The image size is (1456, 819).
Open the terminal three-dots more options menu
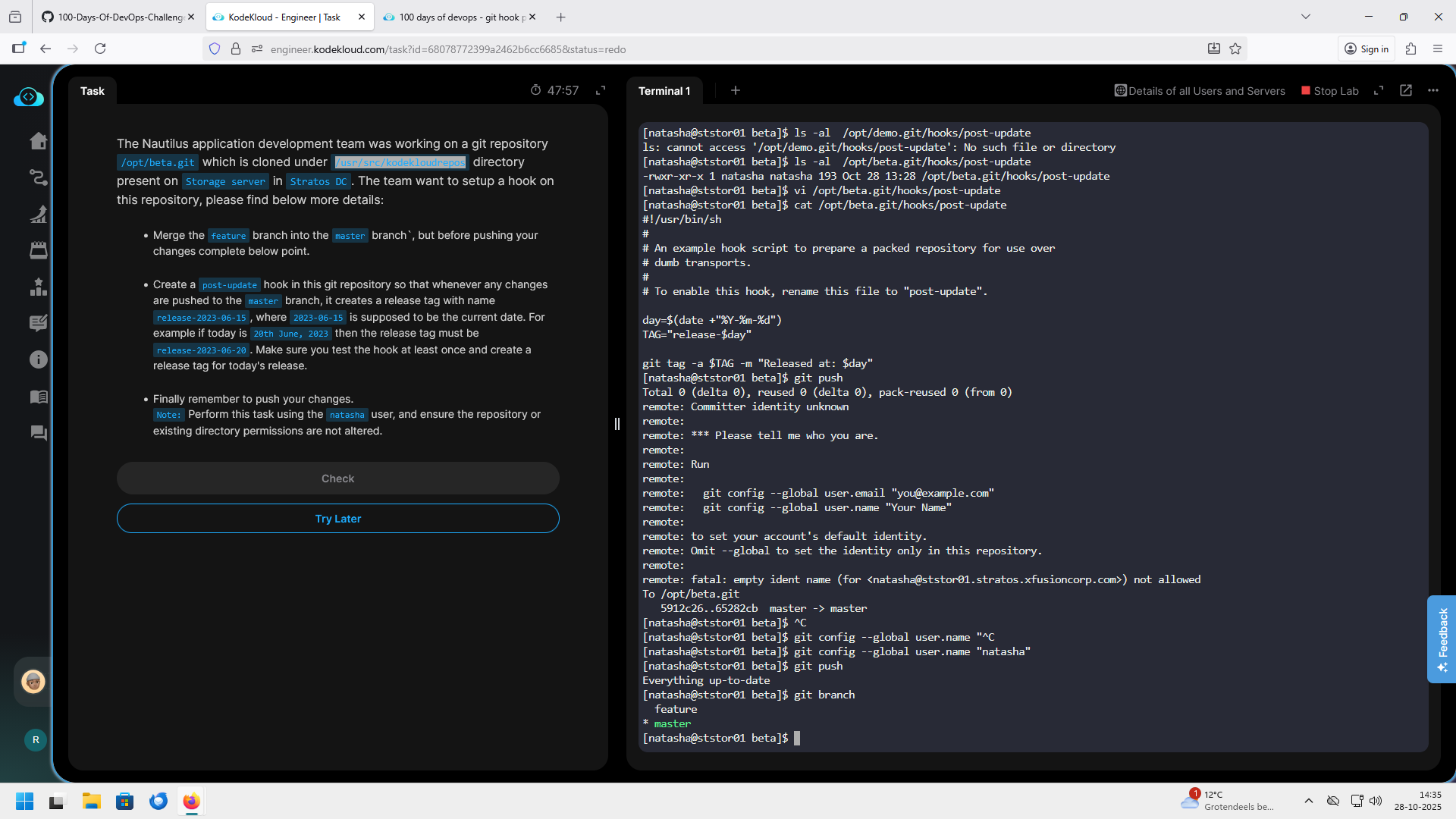(x=1433, y=90)
